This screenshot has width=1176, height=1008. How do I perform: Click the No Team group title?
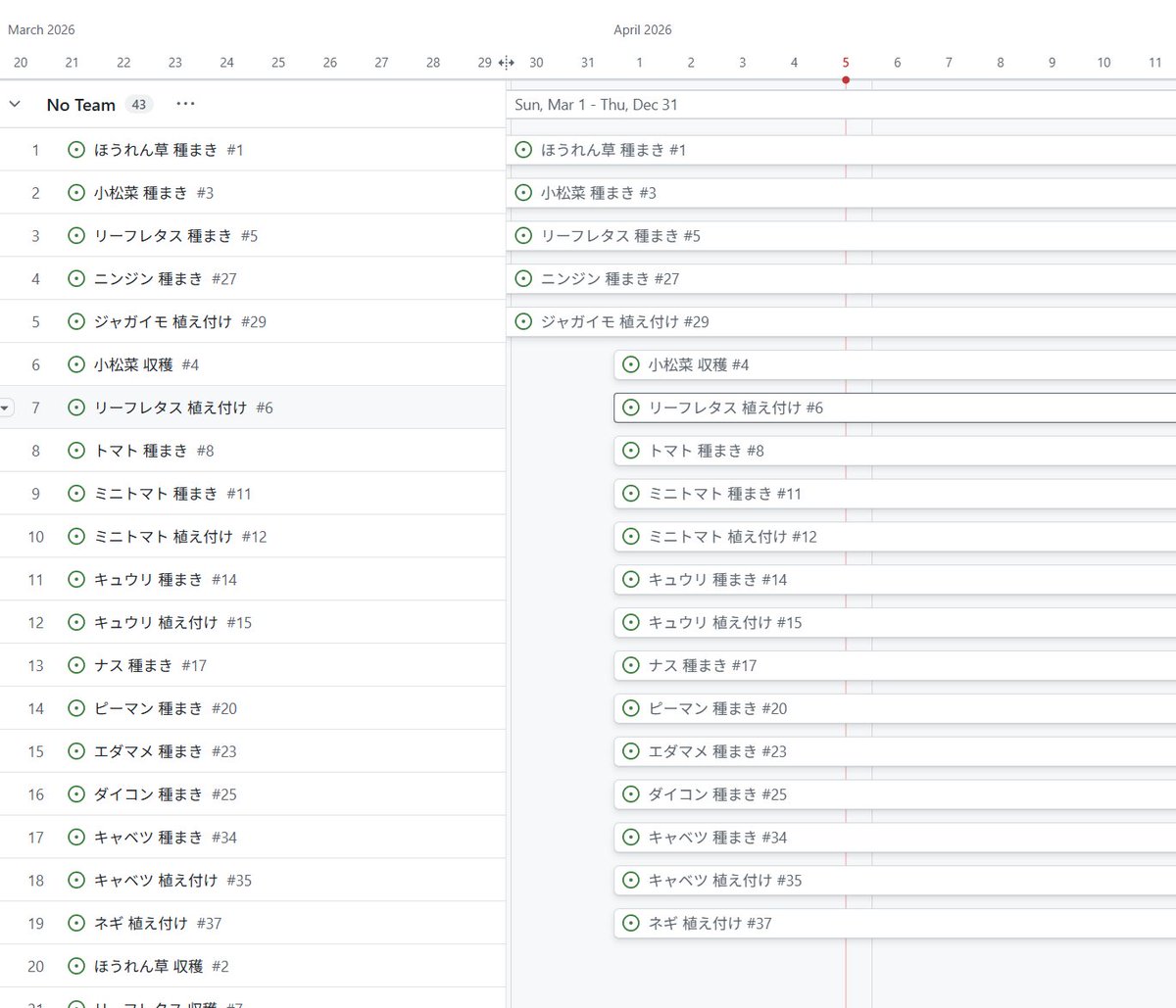(x=81, y=105)
